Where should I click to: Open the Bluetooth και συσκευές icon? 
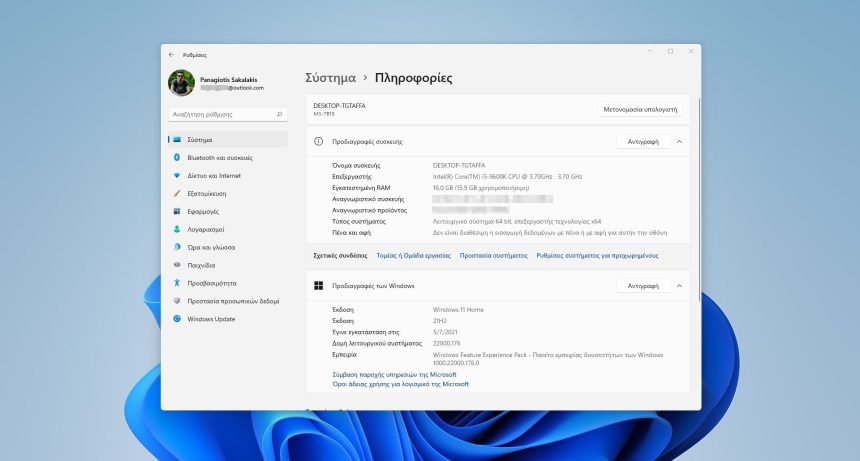[x=177, y=157]
